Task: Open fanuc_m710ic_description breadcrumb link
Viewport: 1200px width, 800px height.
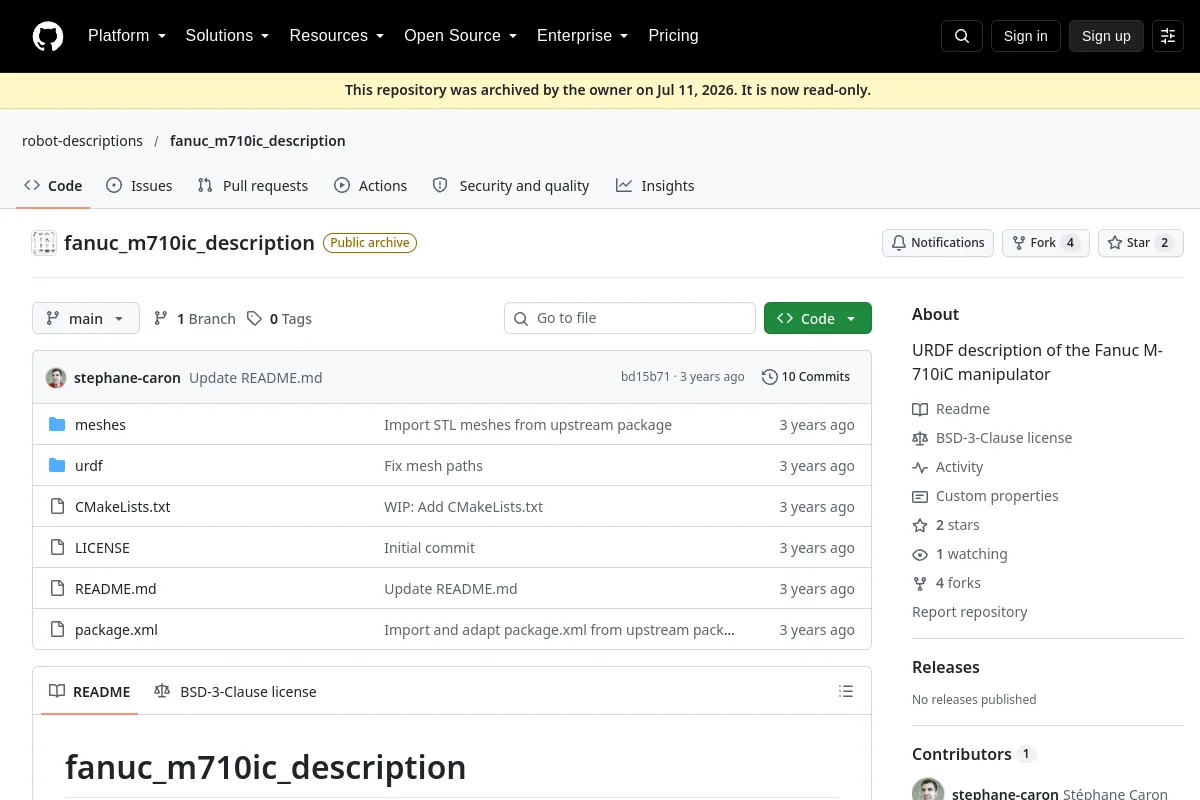Action: pos(258,141)
